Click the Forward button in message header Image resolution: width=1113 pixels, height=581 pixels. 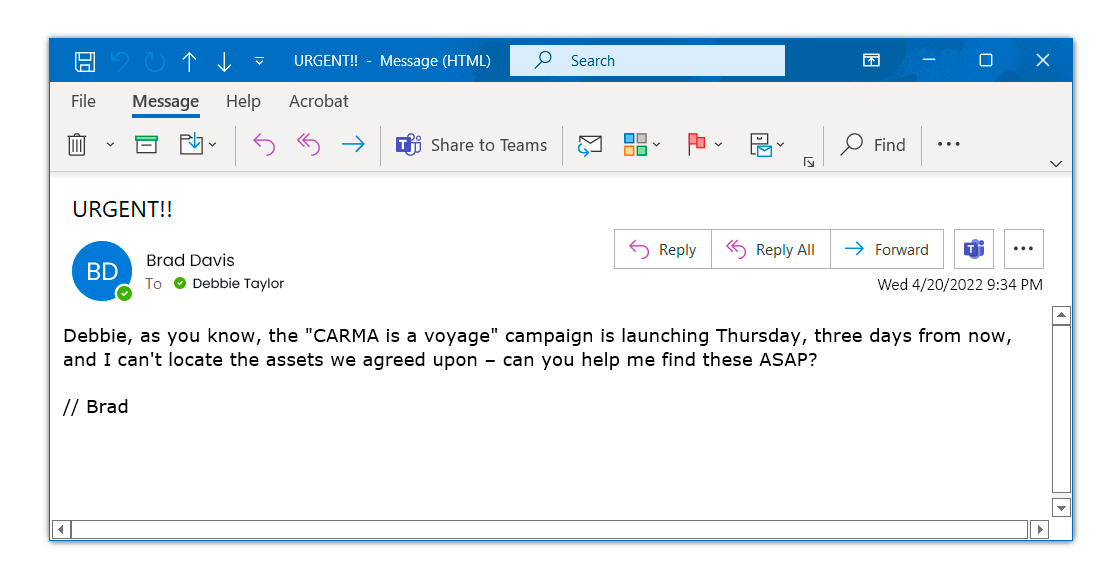pyautogui.click(x=887, y=250)
